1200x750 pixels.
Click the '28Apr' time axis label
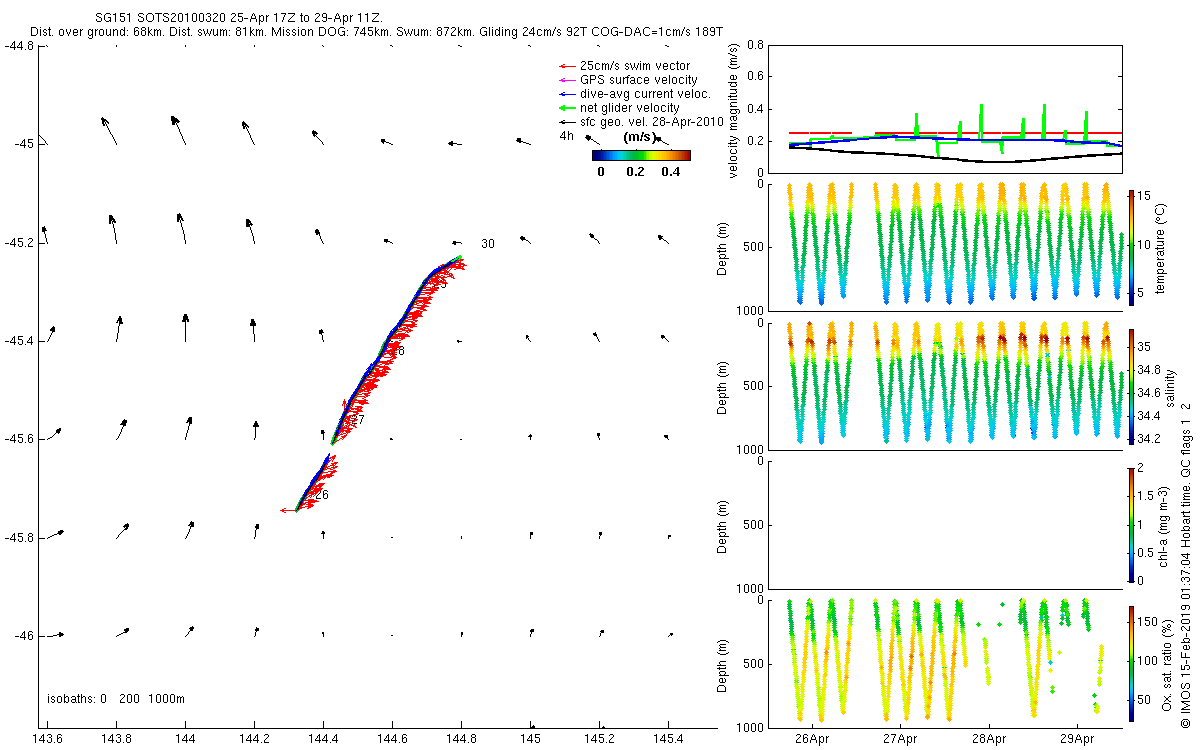(989, 740)
